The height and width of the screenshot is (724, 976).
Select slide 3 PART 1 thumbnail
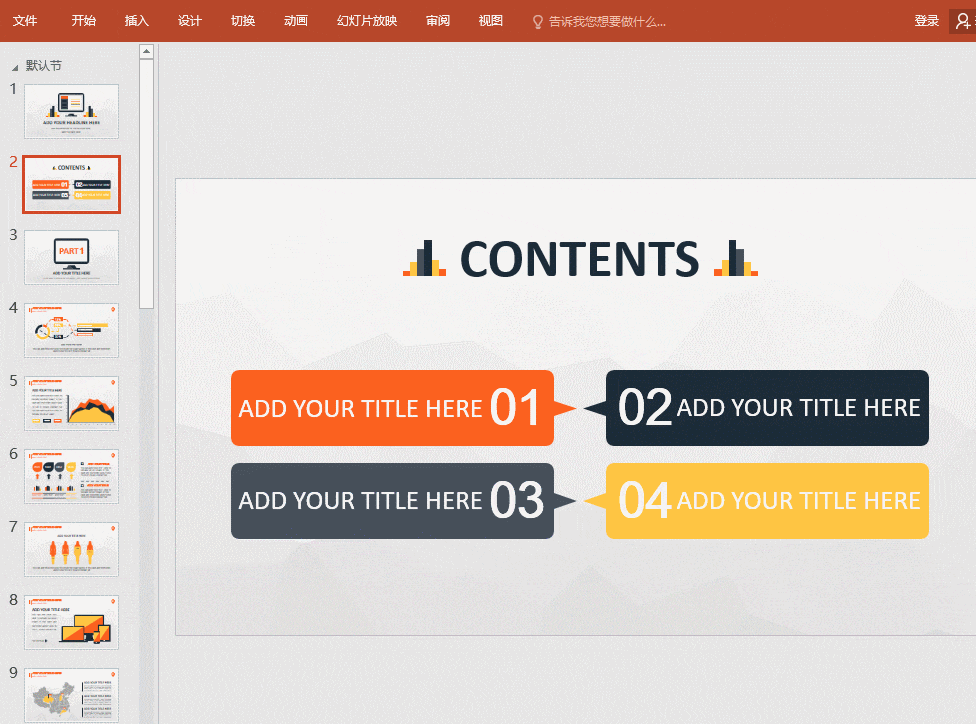click(x=72, y=257)
